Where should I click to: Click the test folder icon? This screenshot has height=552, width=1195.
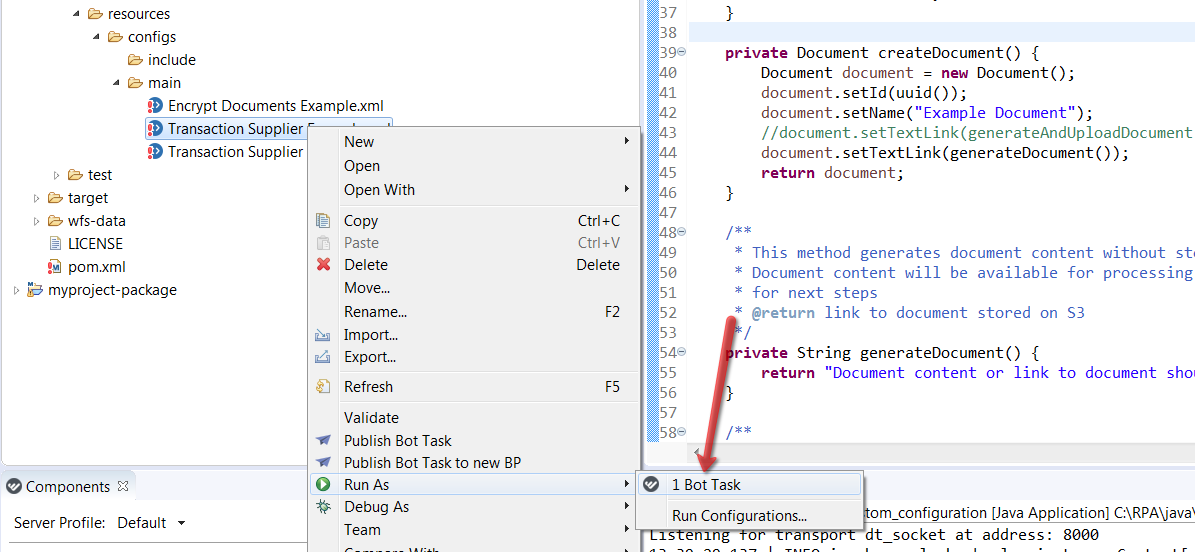pos(75,175)
